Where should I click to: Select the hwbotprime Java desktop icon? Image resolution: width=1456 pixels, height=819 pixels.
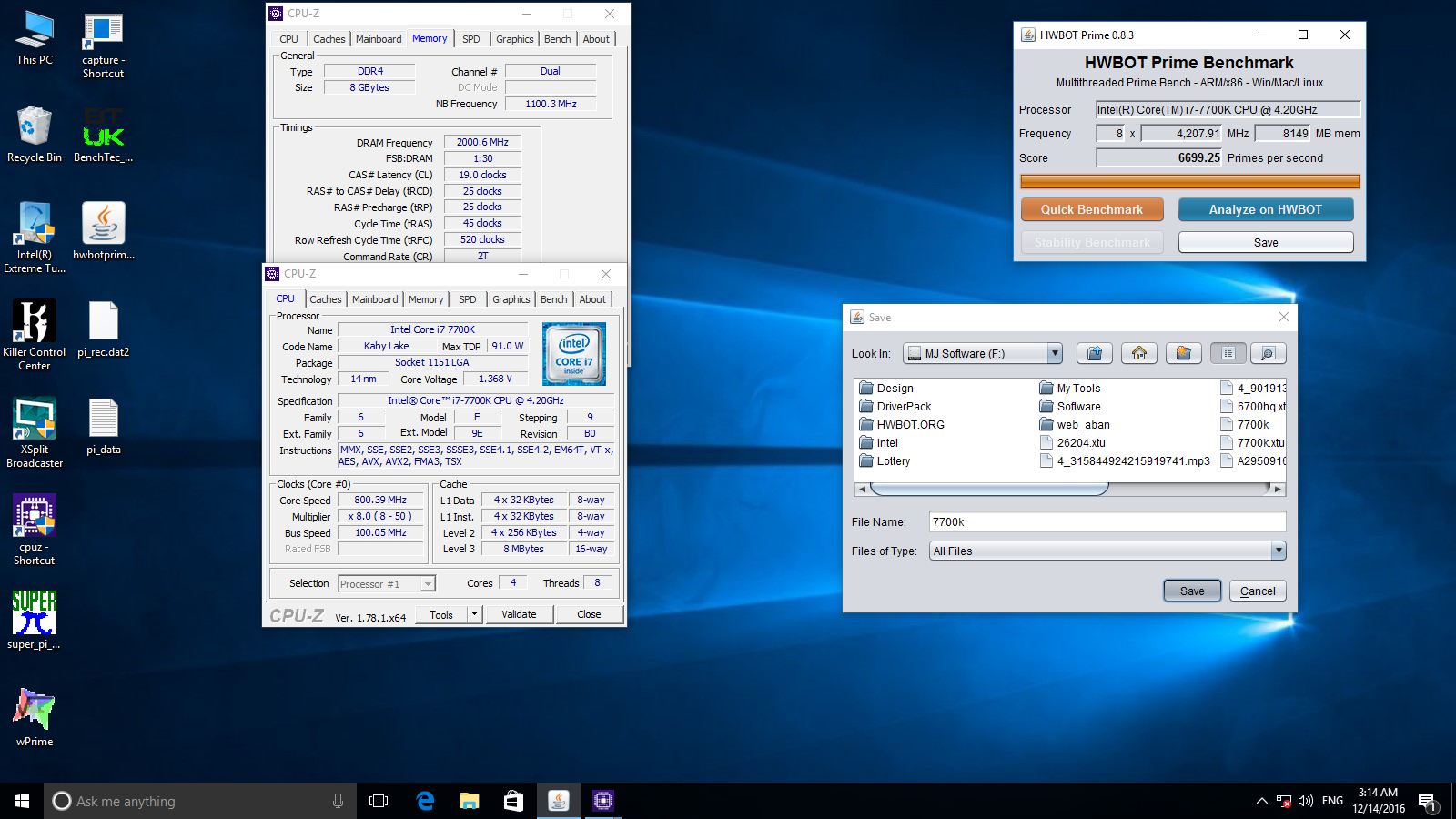pos(103,231)
